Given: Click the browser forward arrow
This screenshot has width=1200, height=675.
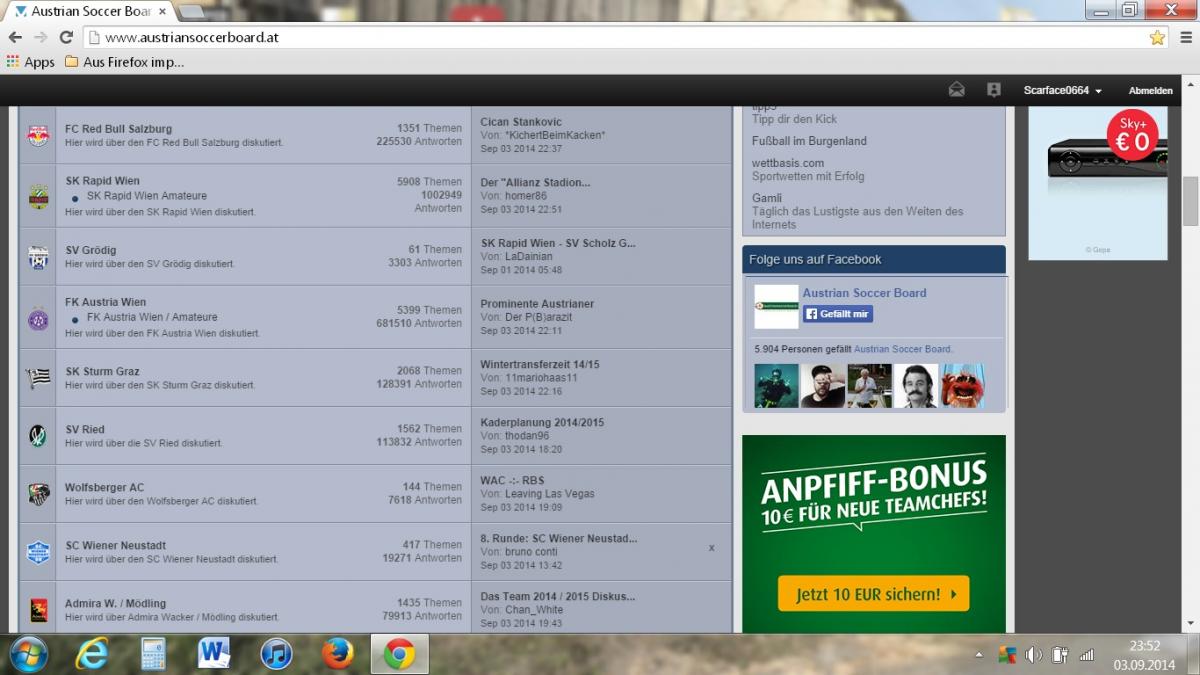Looking at the screenshot, I should click(40, 37).
